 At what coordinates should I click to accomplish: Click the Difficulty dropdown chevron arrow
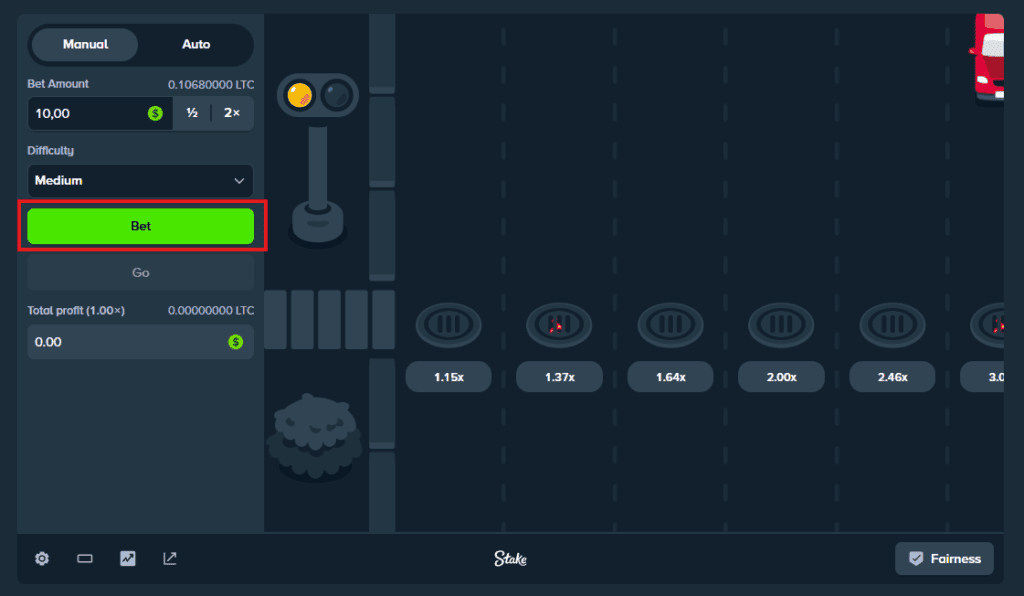coord(239,181)
